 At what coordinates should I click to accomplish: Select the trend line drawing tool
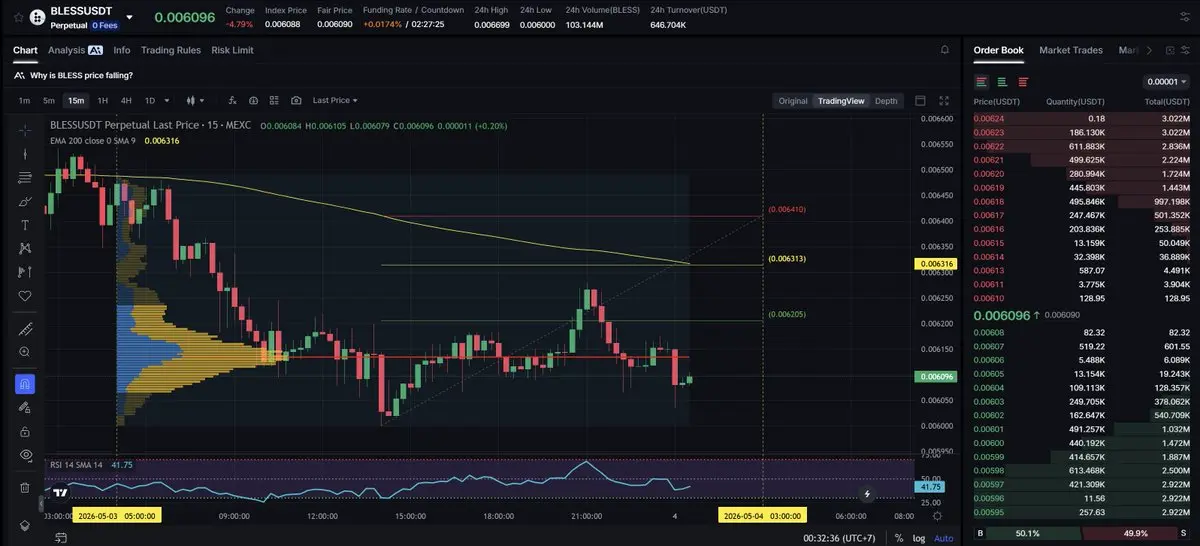click(x=25, y=153)
